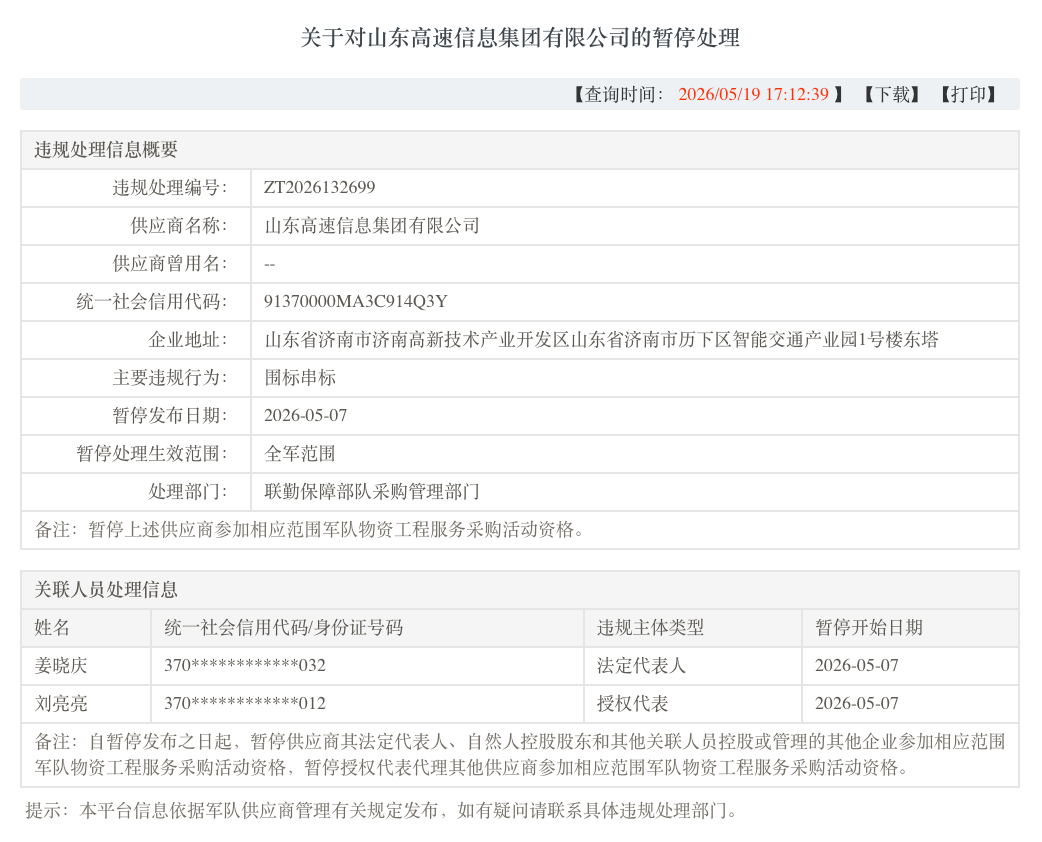Click the label 违规处理编号:
Image resolution: width=1042 pixels, height=842 pixels.
169,188
